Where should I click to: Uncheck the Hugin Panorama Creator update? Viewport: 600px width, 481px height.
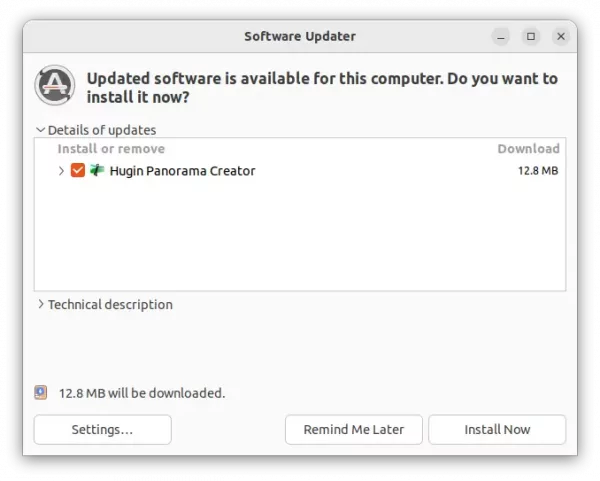[78, 171]
